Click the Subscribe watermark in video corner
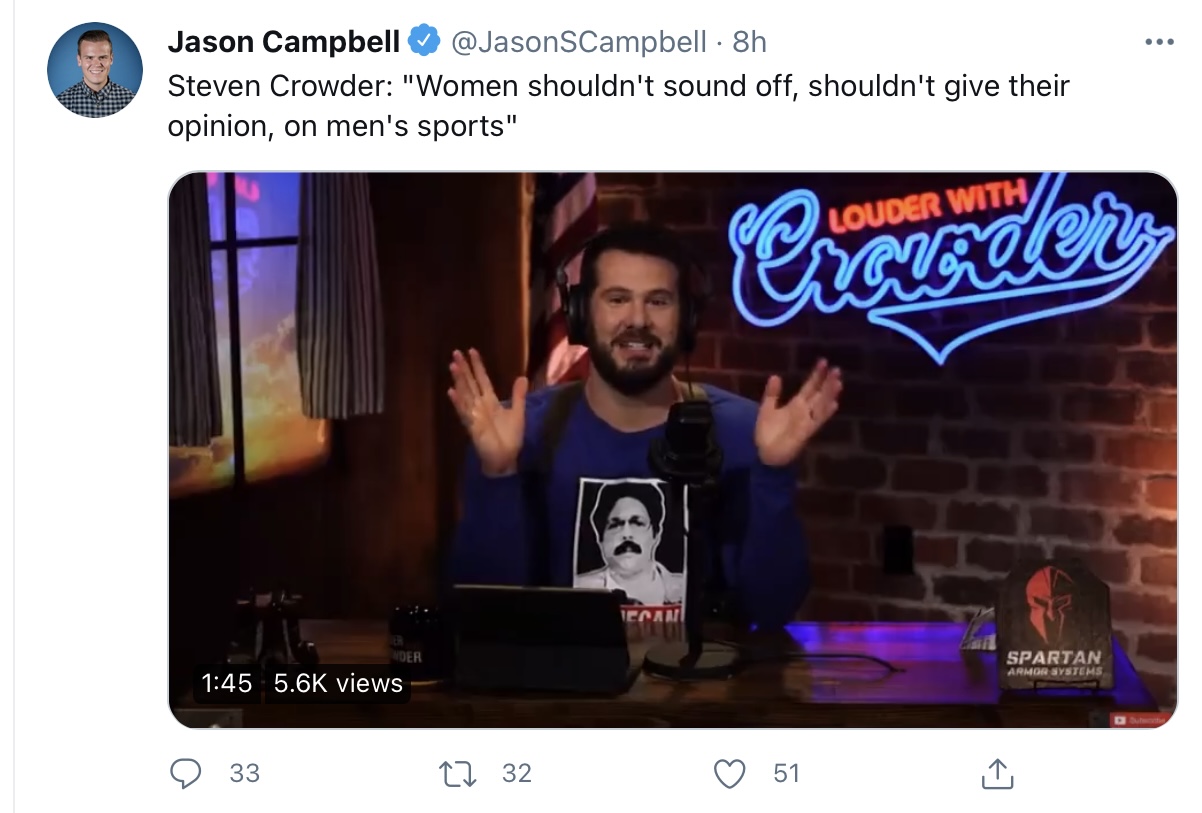 (x=1140, y=718)
